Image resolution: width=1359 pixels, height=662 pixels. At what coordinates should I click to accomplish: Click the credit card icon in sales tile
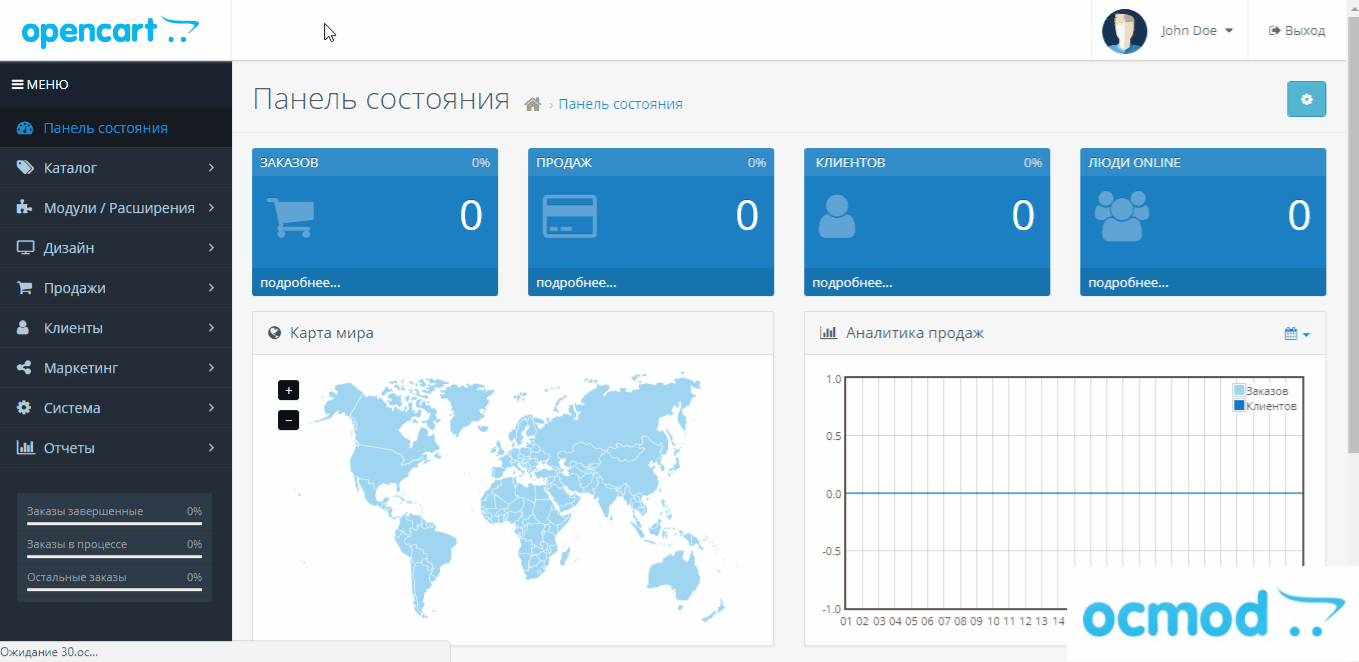click(569, 217)
